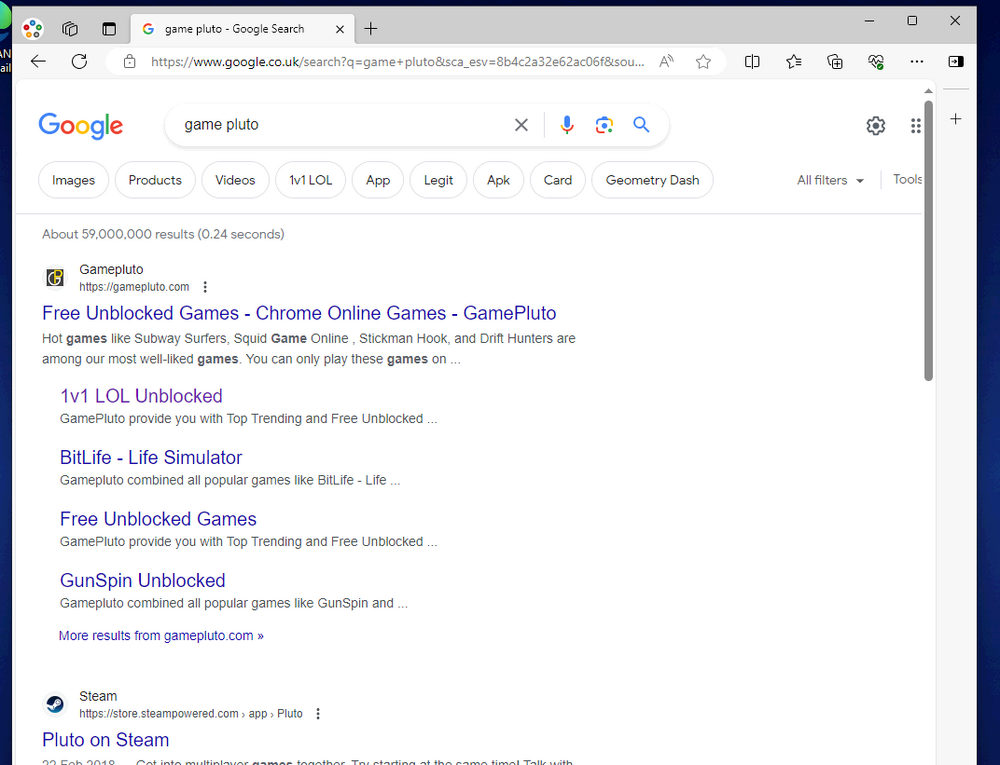Open More results from gamepluto.com
The image size is (1000, 765).
161,636
